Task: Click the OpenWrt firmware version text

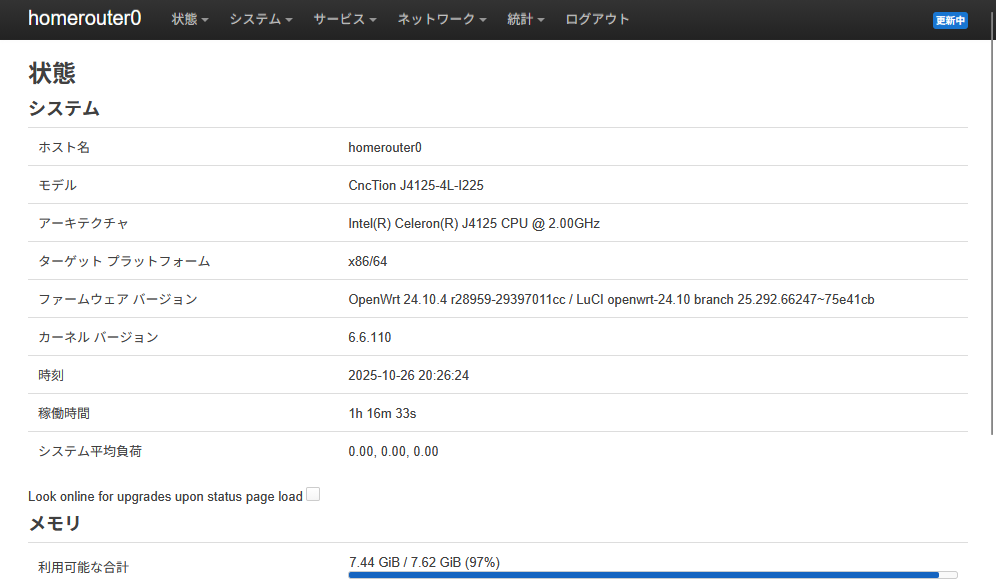Action: [x=611, y=299]
